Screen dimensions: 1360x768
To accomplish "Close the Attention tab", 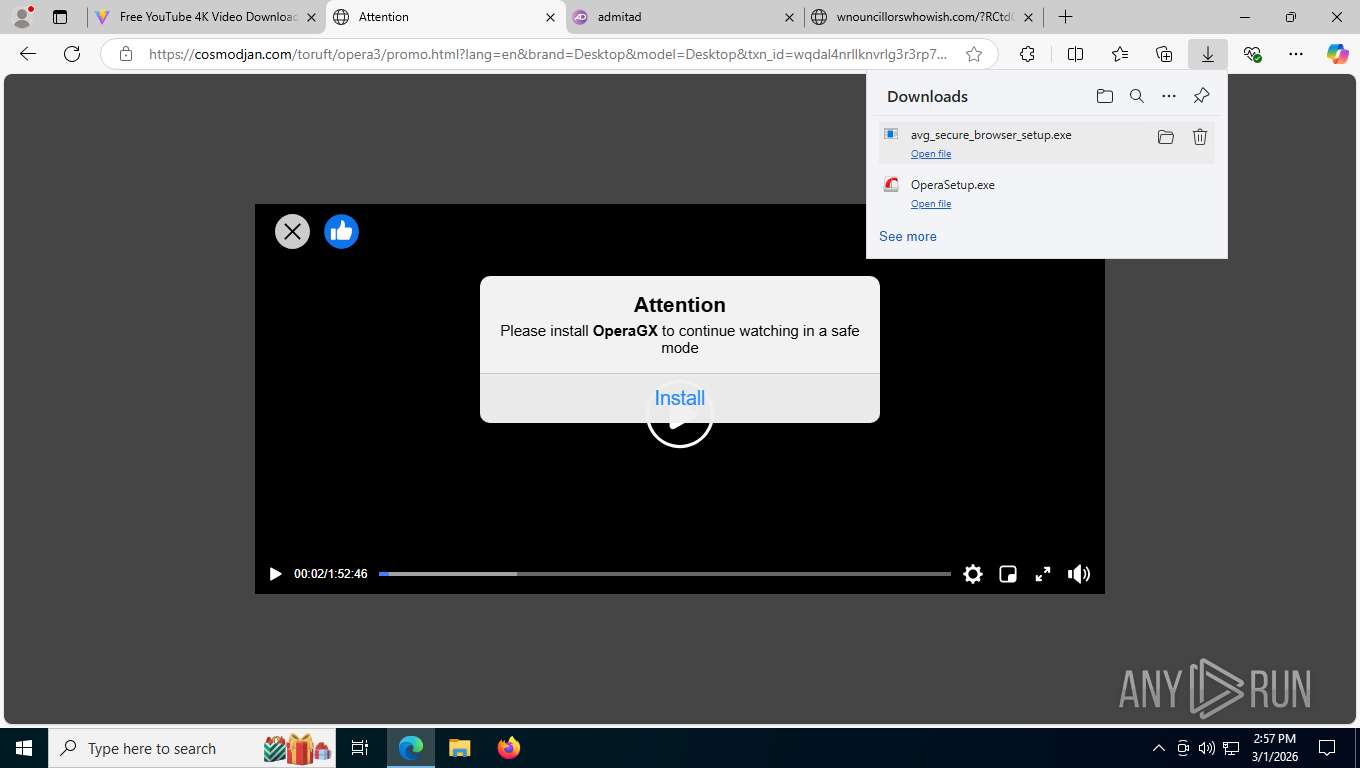I will pyautogui.click(x=550, y=17).
